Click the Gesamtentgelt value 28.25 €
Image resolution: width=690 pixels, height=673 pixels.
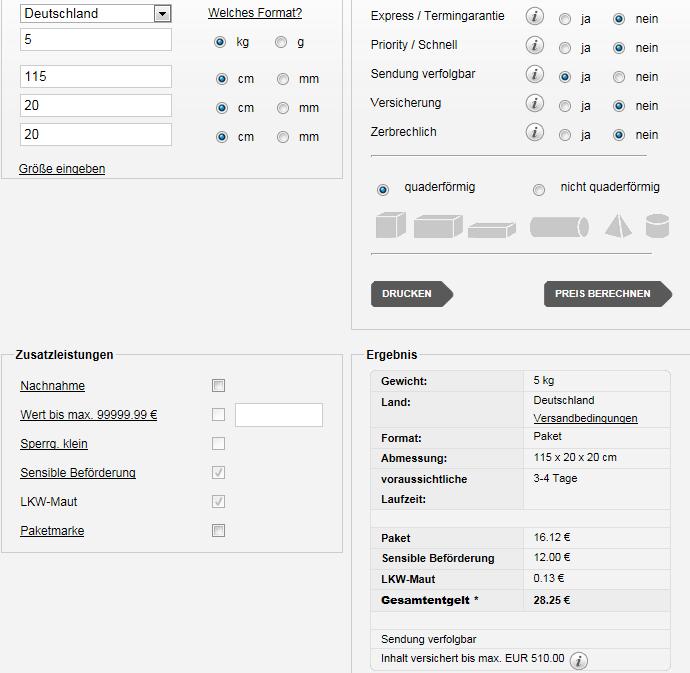point(552,600)
